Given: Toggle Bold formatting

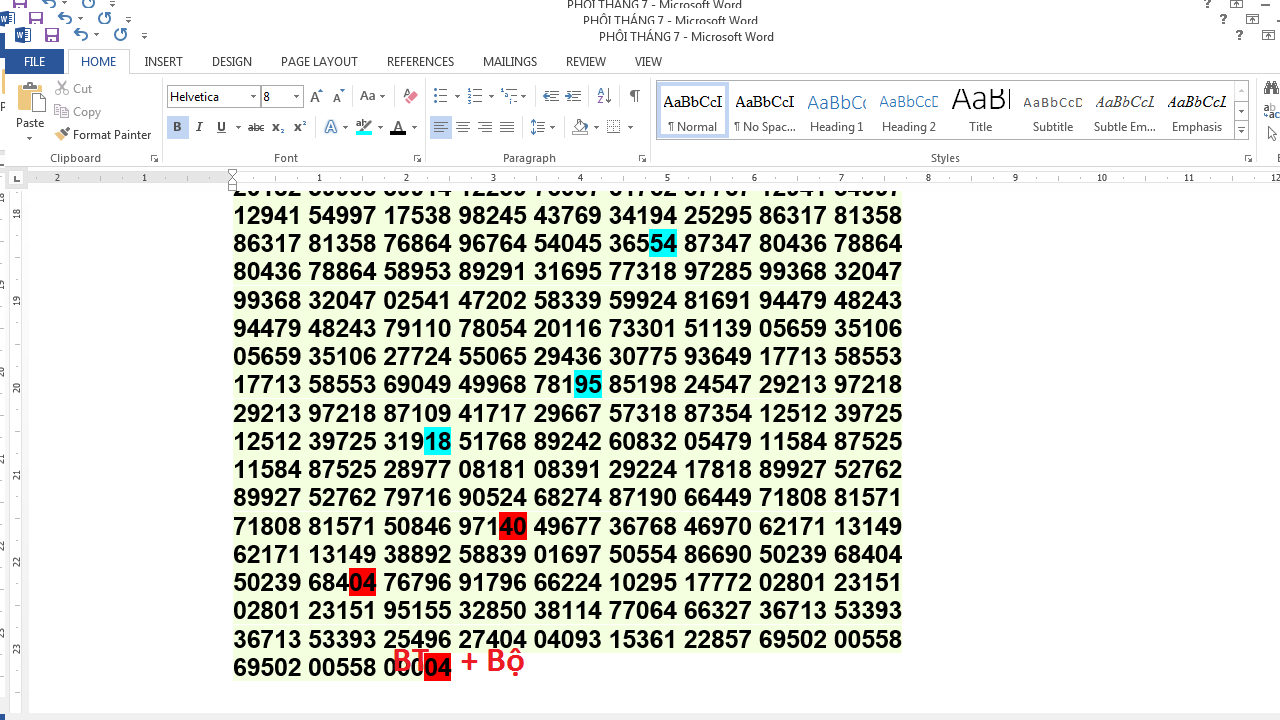Looking at the screenshot, I should pos(177,127).
